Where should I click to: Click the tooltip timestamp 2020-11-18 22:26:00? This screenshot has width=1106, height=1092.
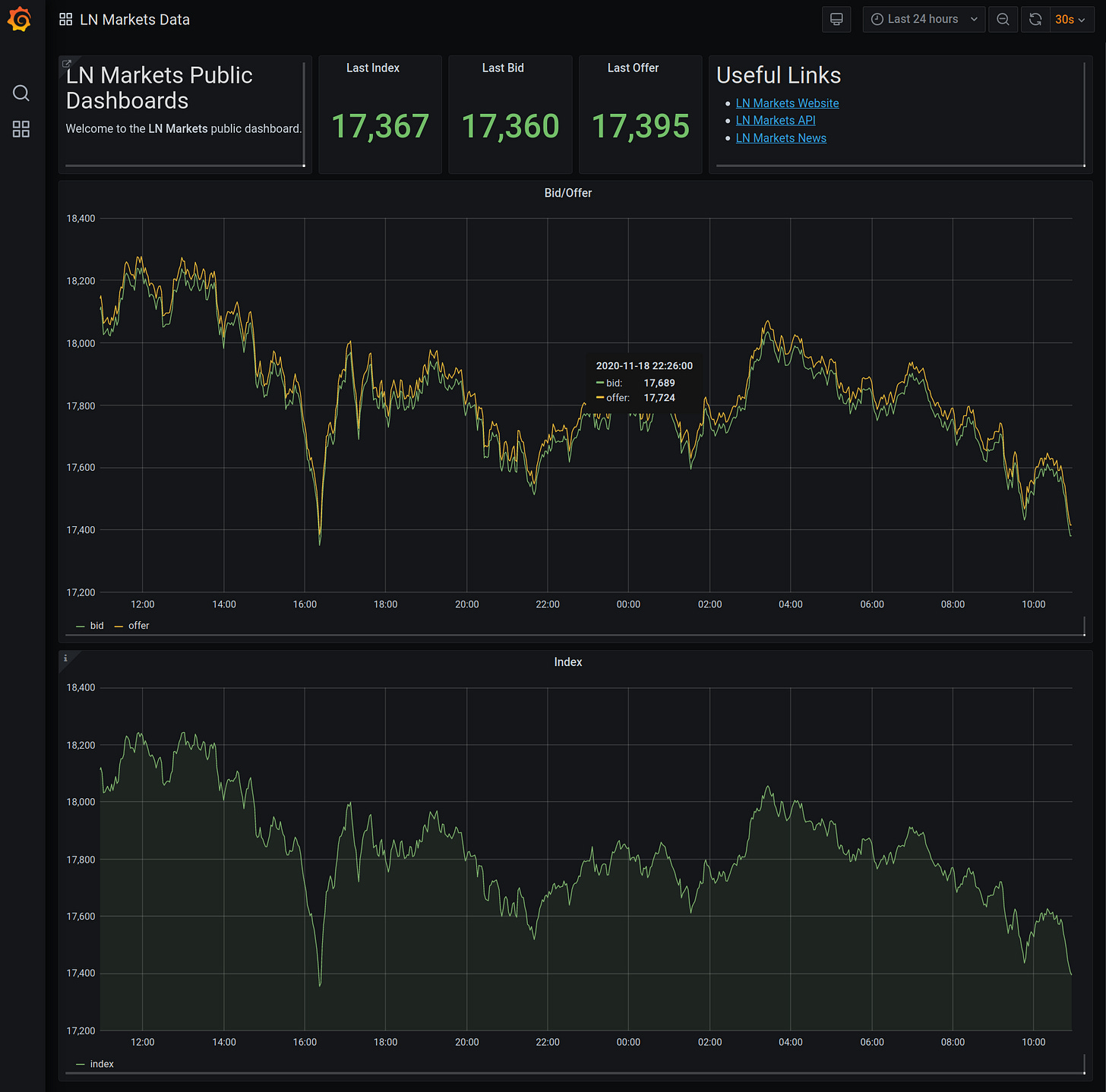point(644,366)
